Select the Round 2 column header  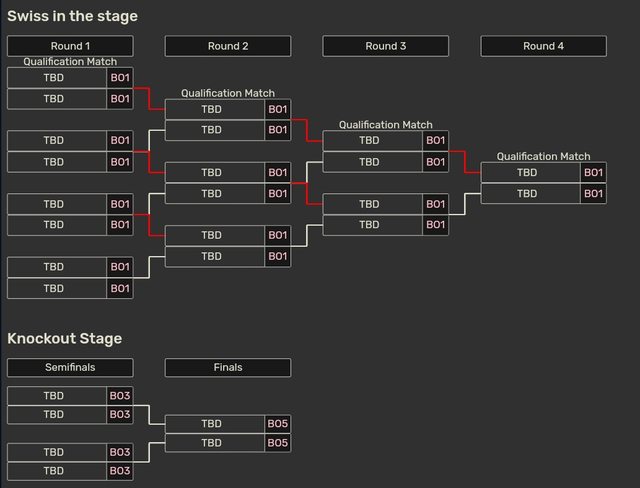(x=228, y=46)
